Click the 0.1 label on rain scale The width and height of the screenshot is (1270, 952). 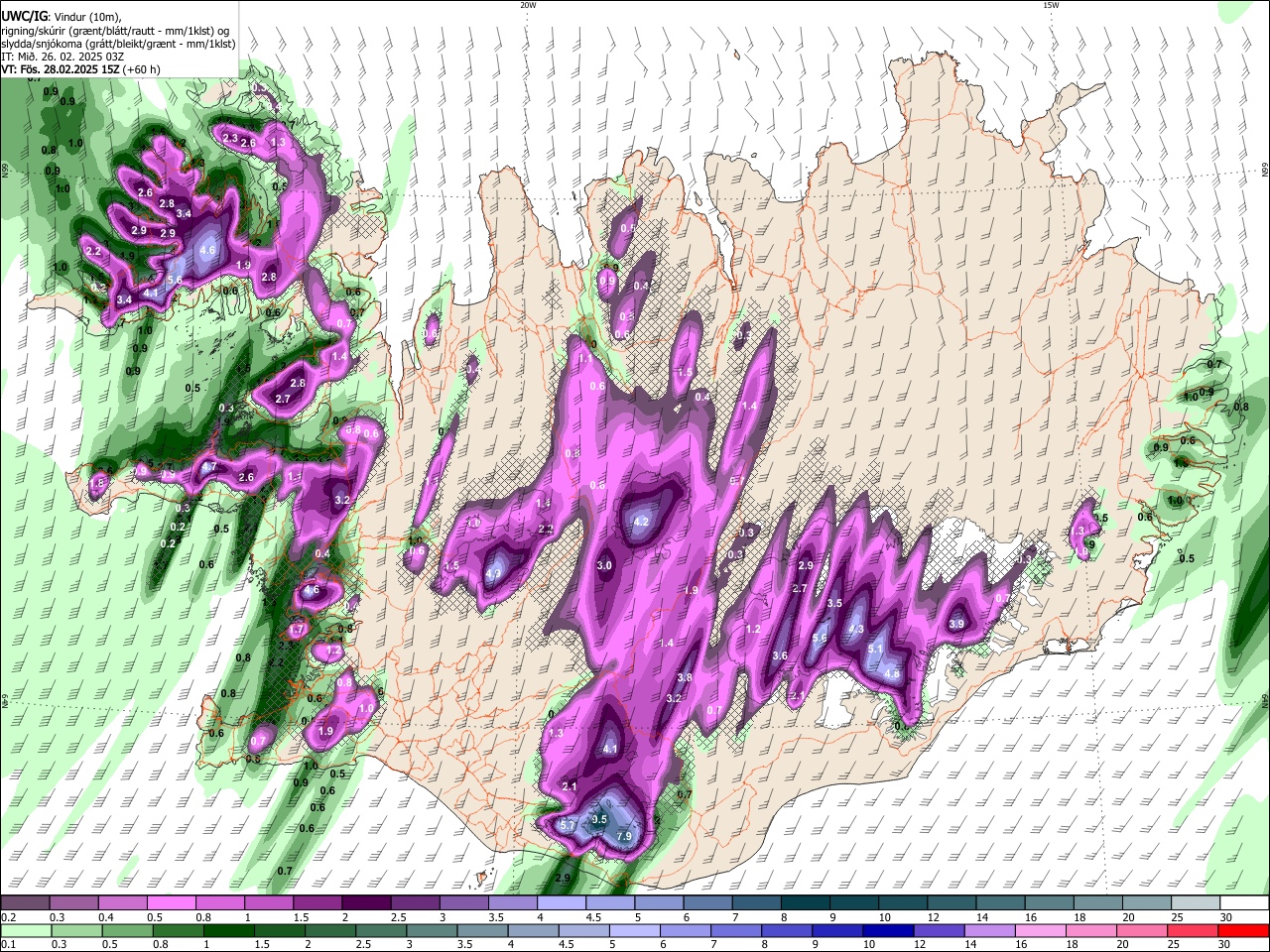pyautogui.click(x=9, y=945)
